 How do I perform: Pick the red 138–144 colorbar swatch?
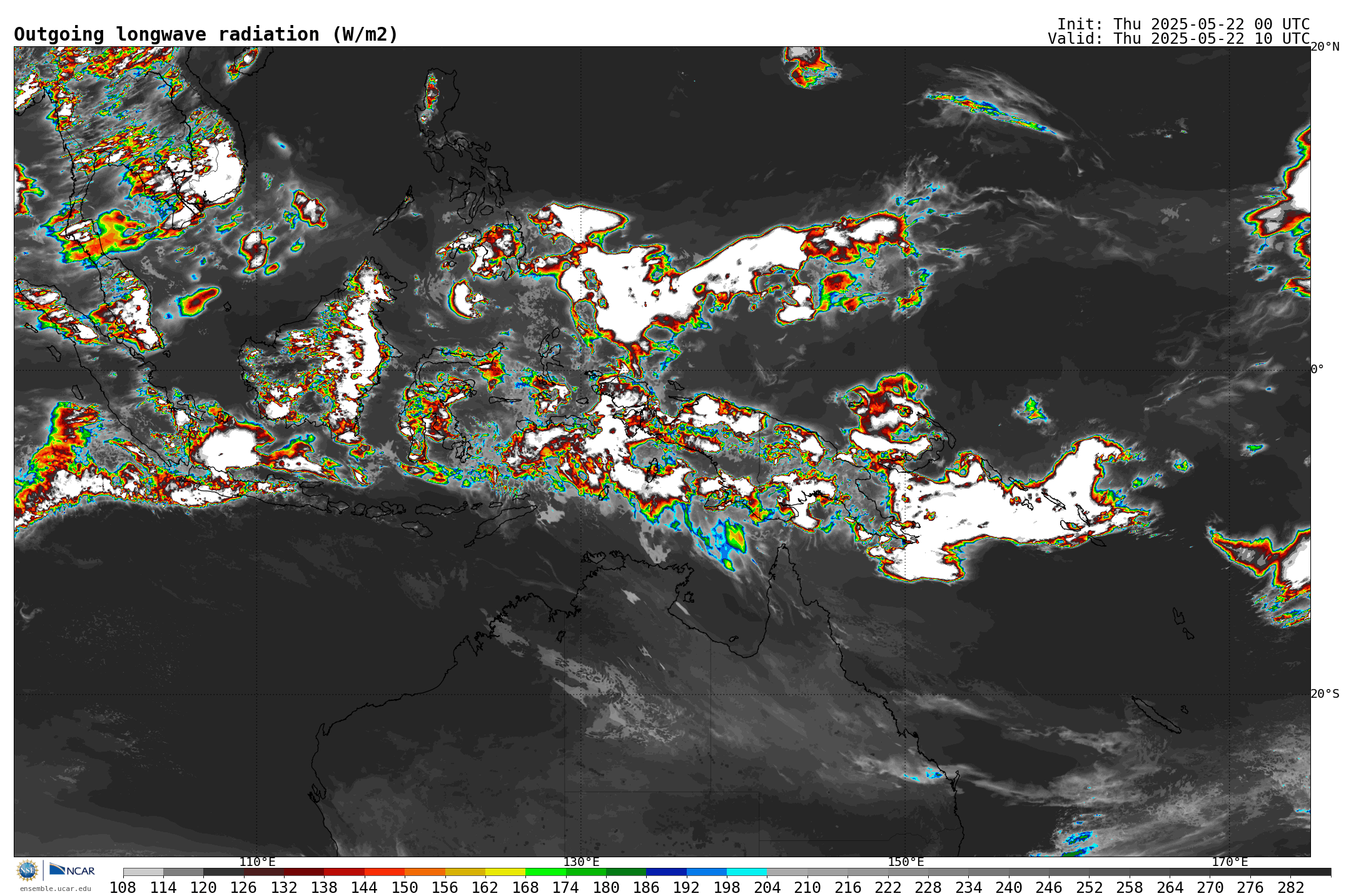point(345,872)
